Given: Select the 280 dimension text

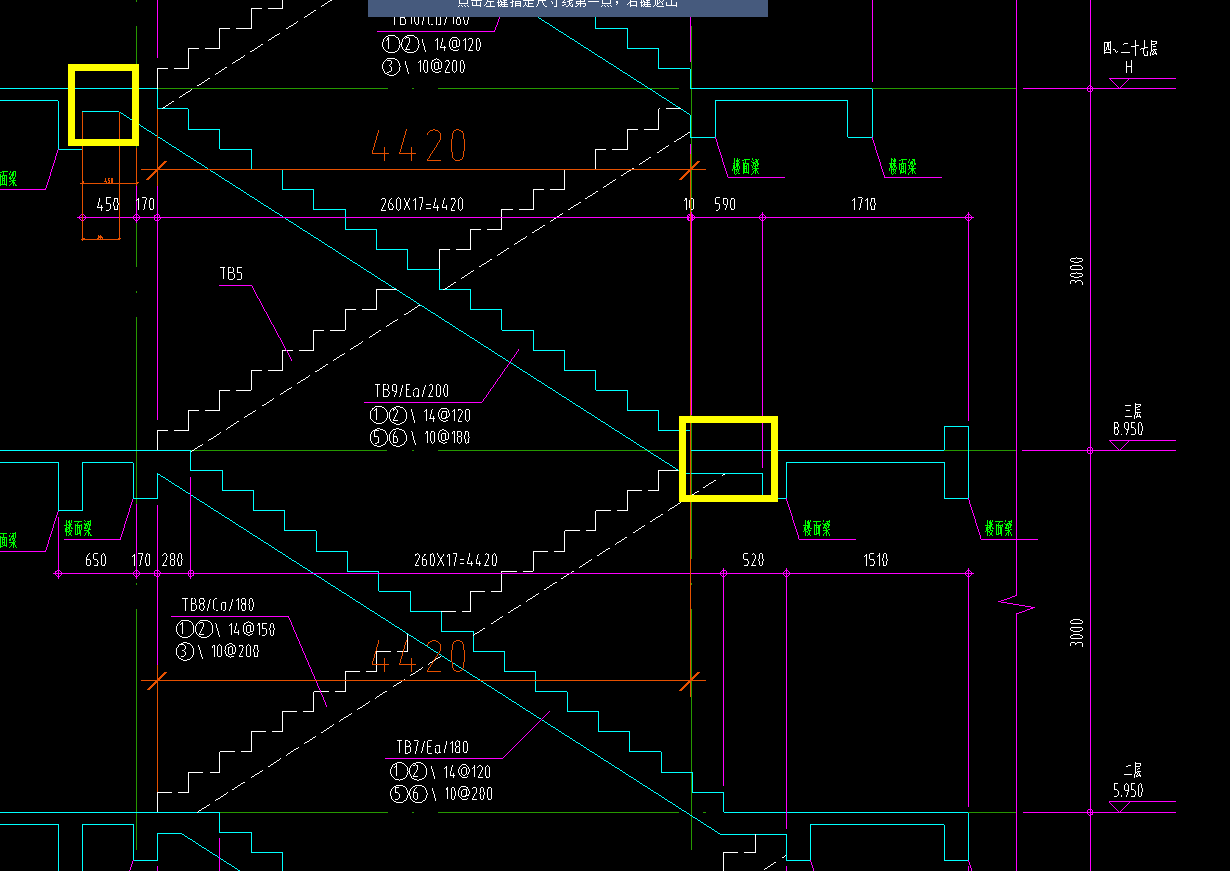Looking at the screenshot, I should pyautogui.click(x=172, y=560).
